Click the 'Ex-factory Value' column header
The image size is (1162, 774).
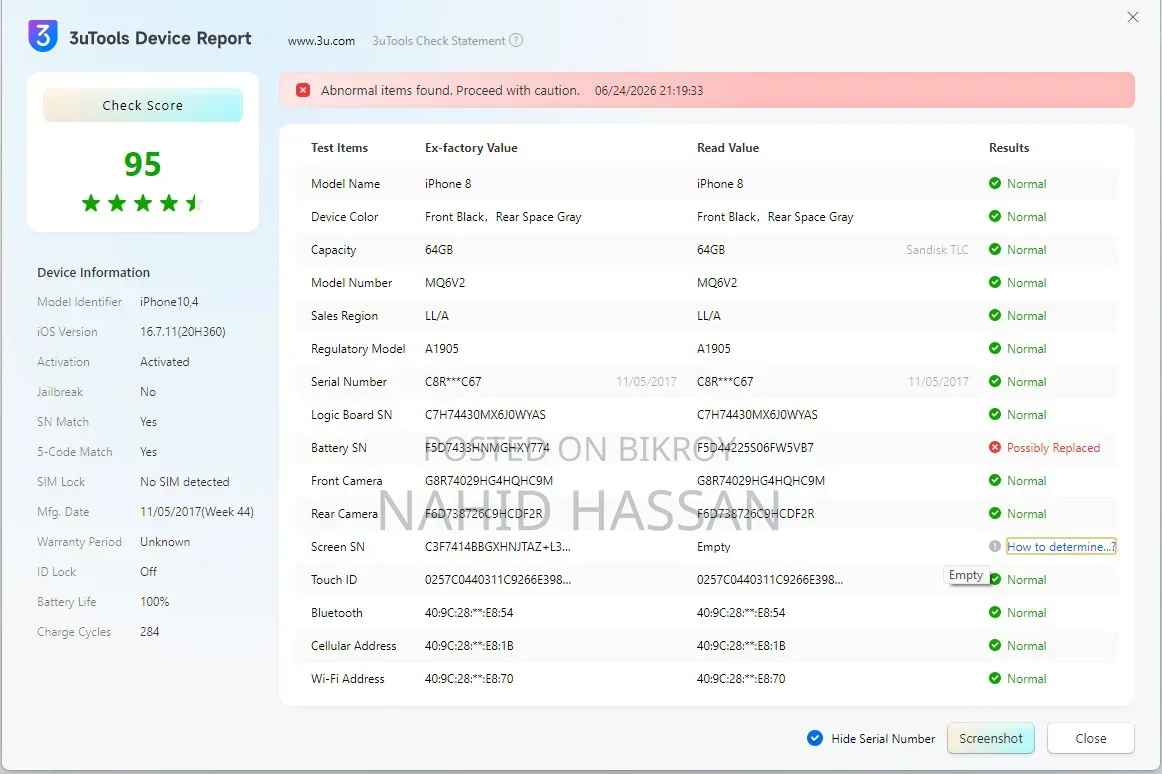pos(471,148)
